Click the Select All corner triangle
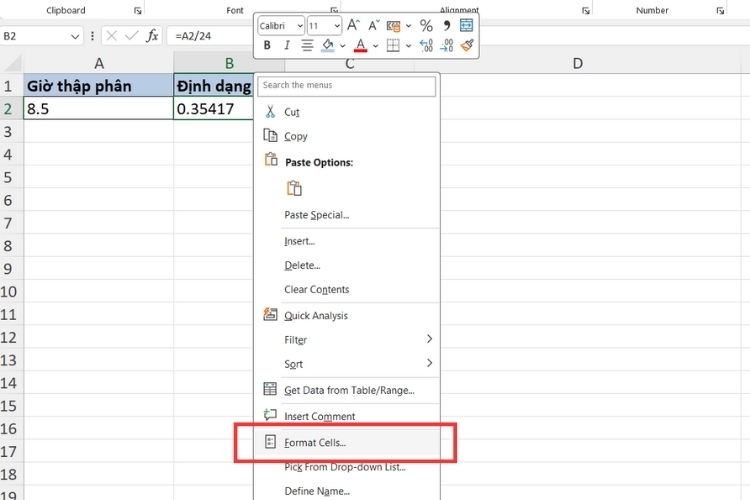 pyautogui.click(x=11, y=63)
